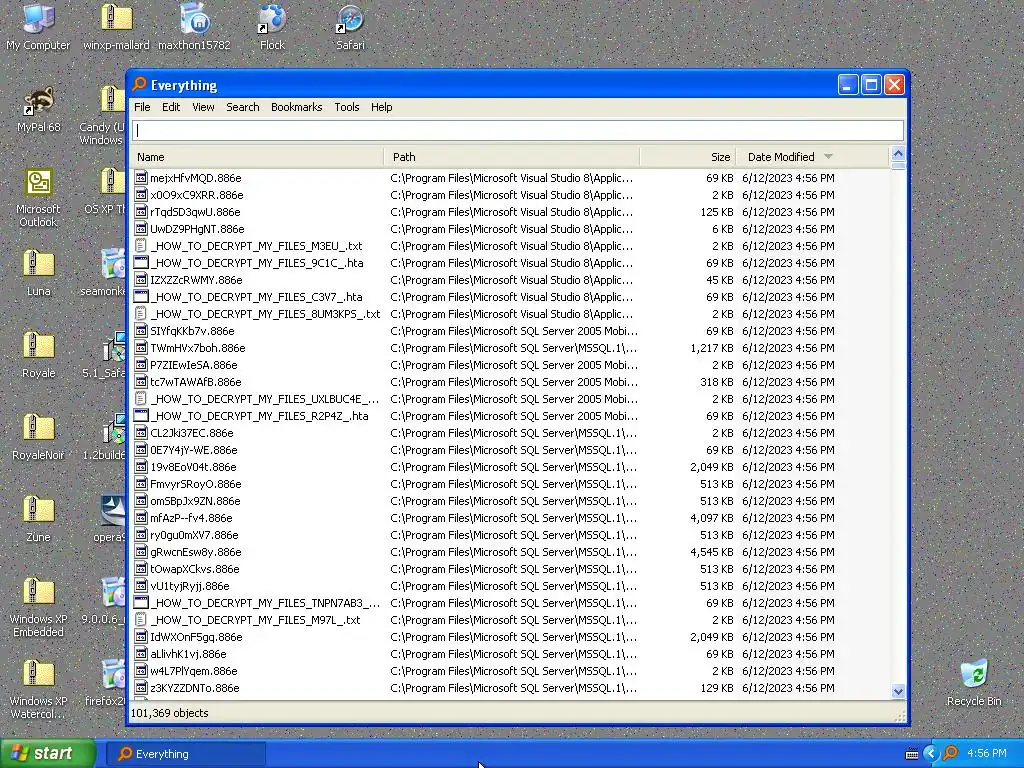Click Everything taskbar button
Screen dimensions: 1024x768
coord(186,754)
